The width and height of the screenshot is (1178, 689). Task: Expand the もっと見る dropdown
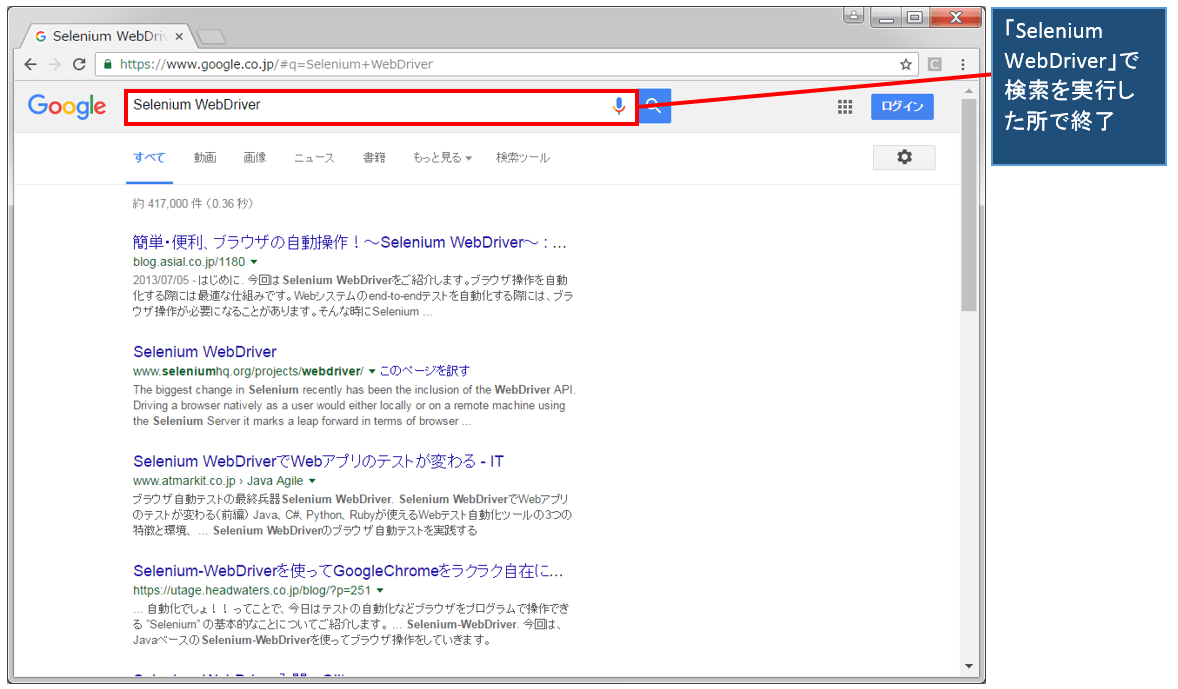pyautogui.click(x=442, y=158)
